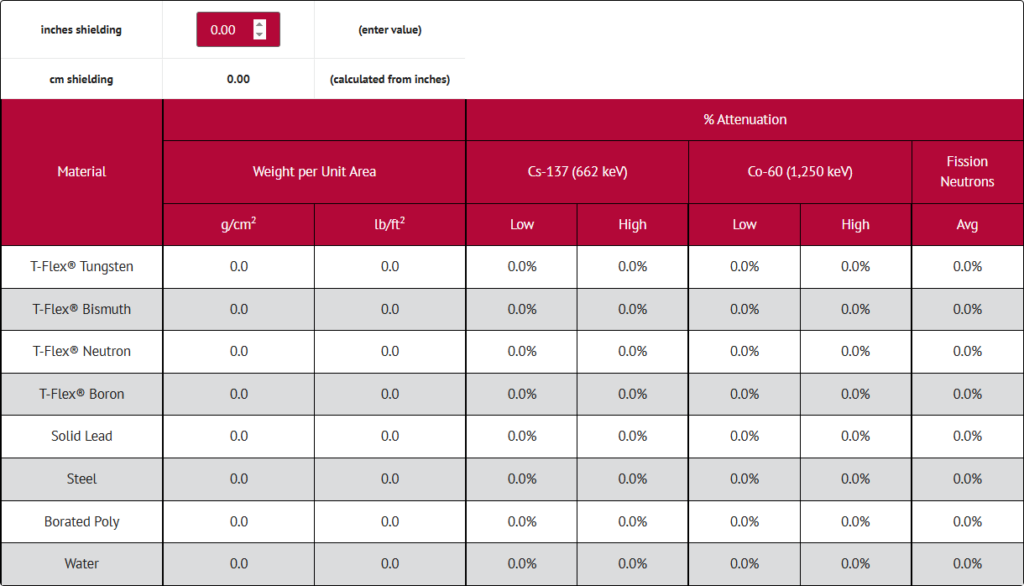Select the T-Flex Bismuth row label
This screenshot has height=586, width=1024.
click(x=82, y=309)
